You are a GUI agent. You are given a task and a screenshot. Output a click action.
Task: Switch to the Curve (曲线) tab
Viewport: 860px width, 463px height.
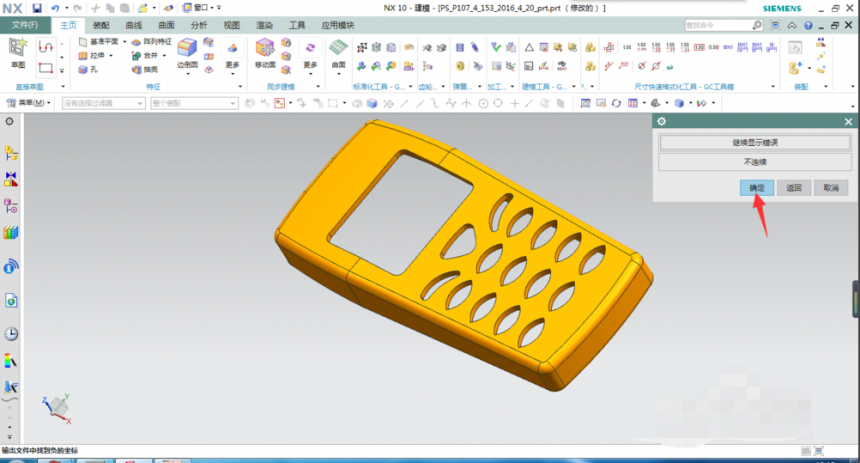click(133, 25)
